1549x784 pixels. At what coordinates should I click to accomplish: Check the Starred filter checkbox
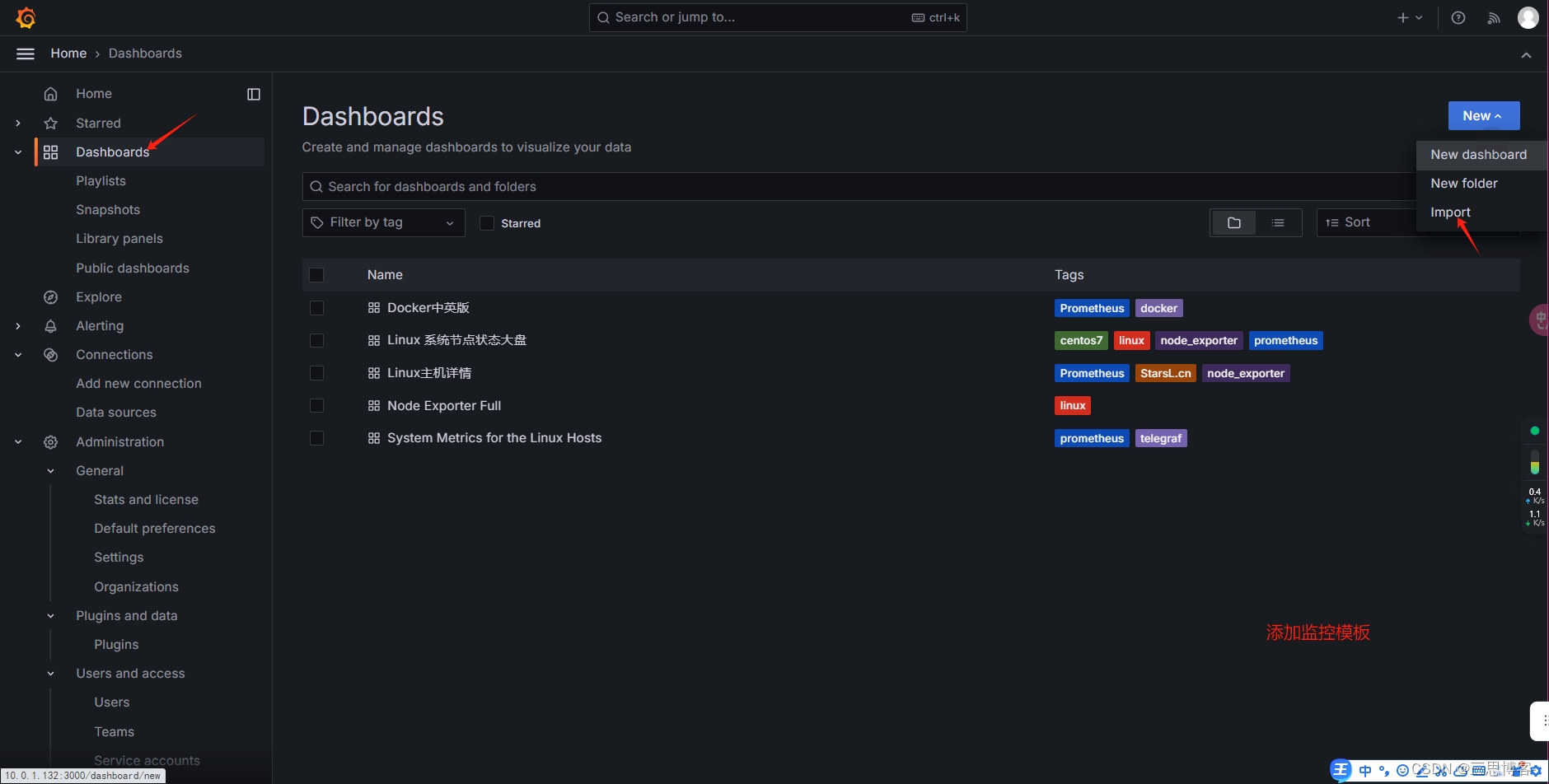point(487,223)
